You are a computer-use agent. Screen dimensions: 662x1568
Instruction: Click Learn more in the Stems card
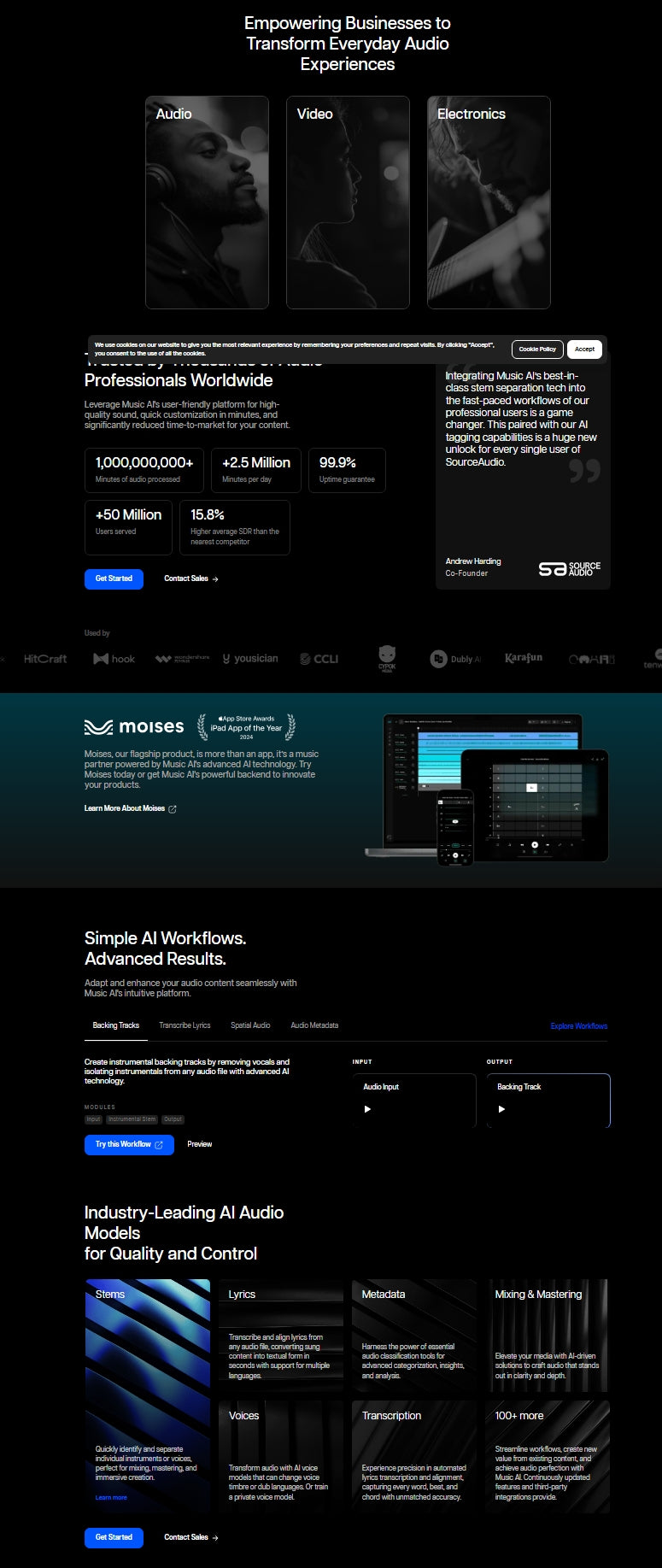click(111, 1497)
